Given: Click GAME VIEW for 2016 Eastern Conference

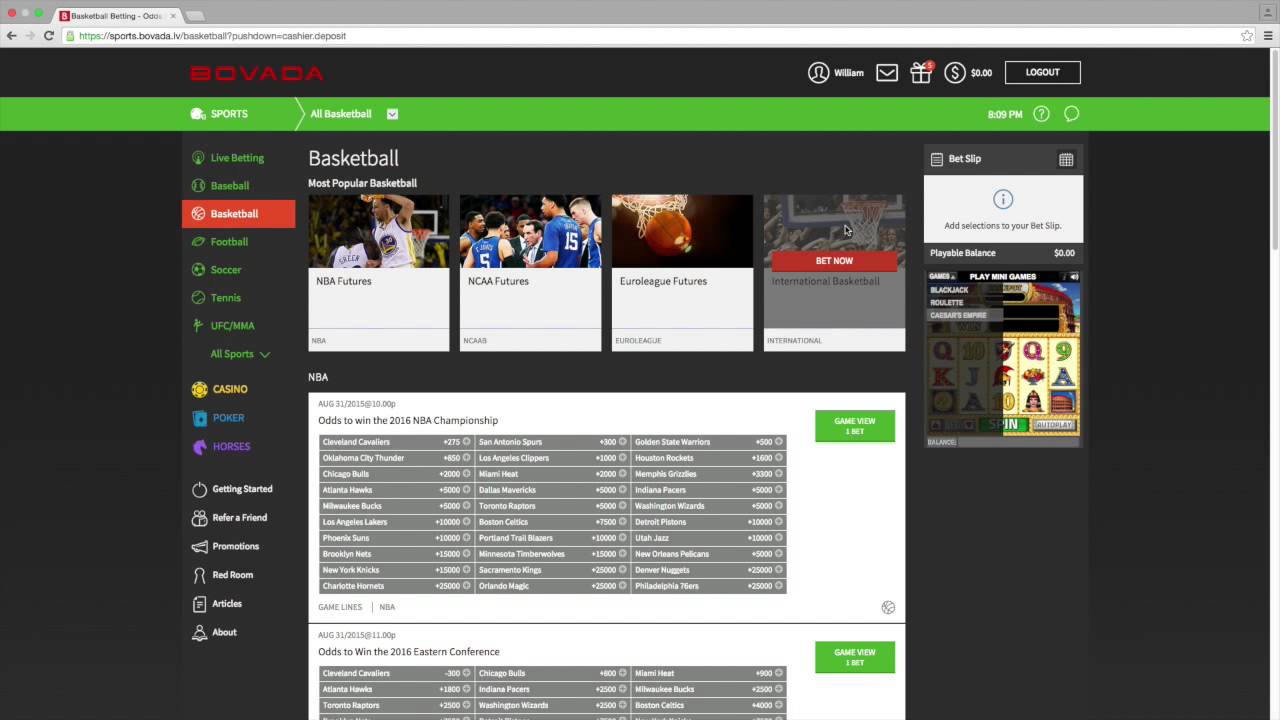Looking at the screenshot, I should (855, 657).
